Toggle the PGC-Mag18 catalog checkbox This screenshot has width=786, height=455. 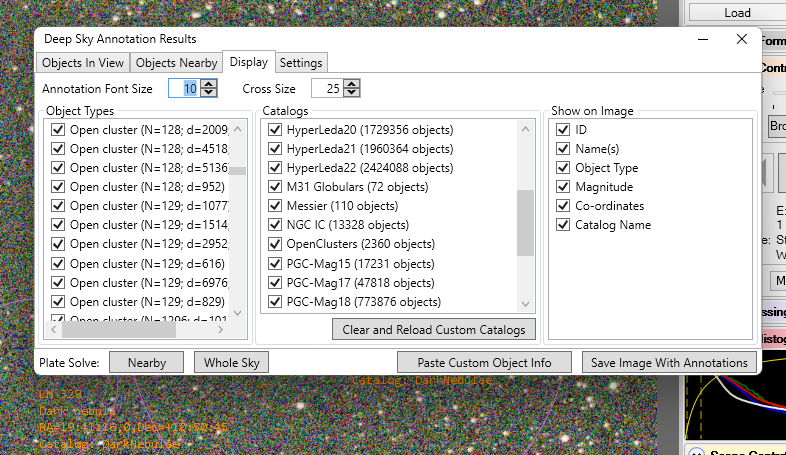(x=275, y=302)
